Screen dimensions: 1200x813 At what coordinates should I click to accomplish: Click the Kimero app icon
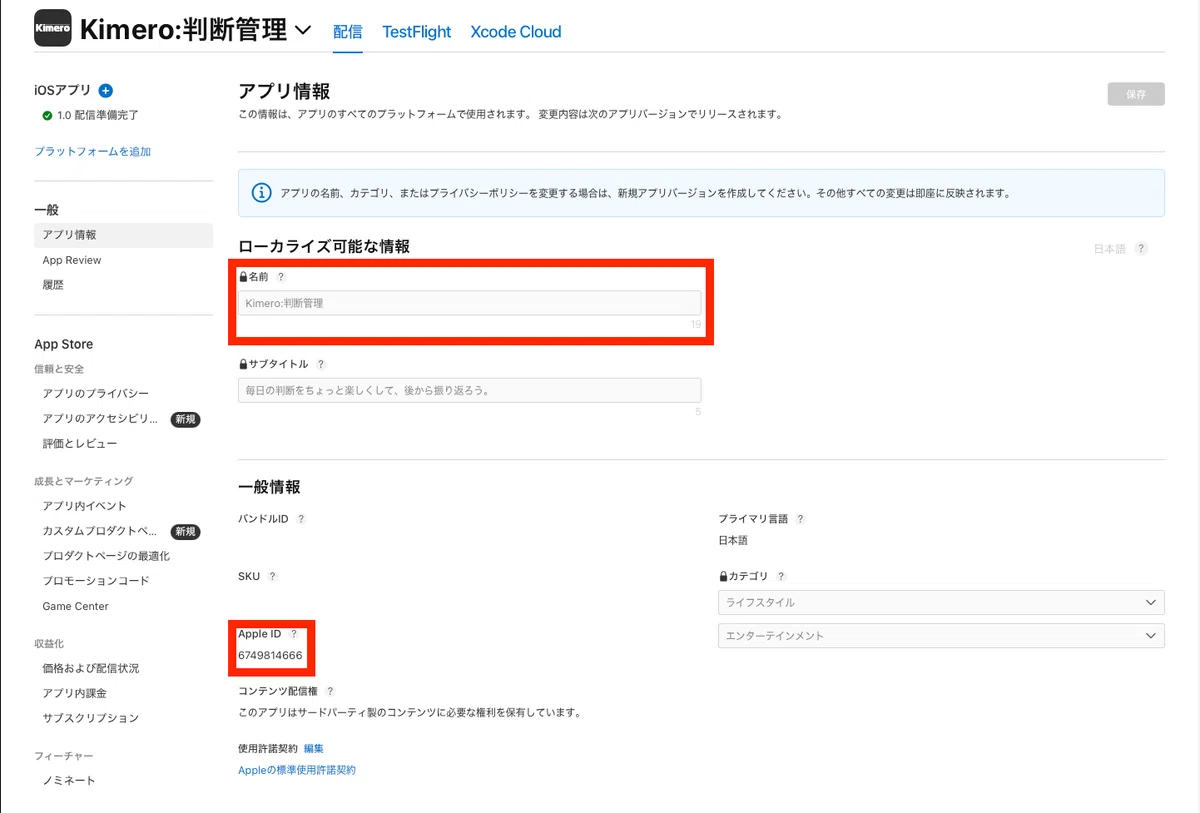(52, 28)
